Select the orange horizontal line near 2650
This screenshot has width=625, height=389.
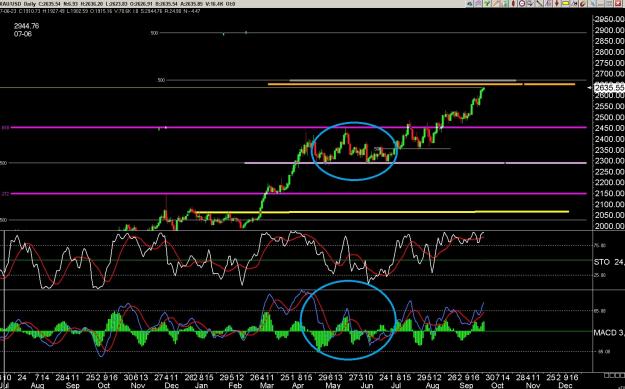click(x=421, y=84)
